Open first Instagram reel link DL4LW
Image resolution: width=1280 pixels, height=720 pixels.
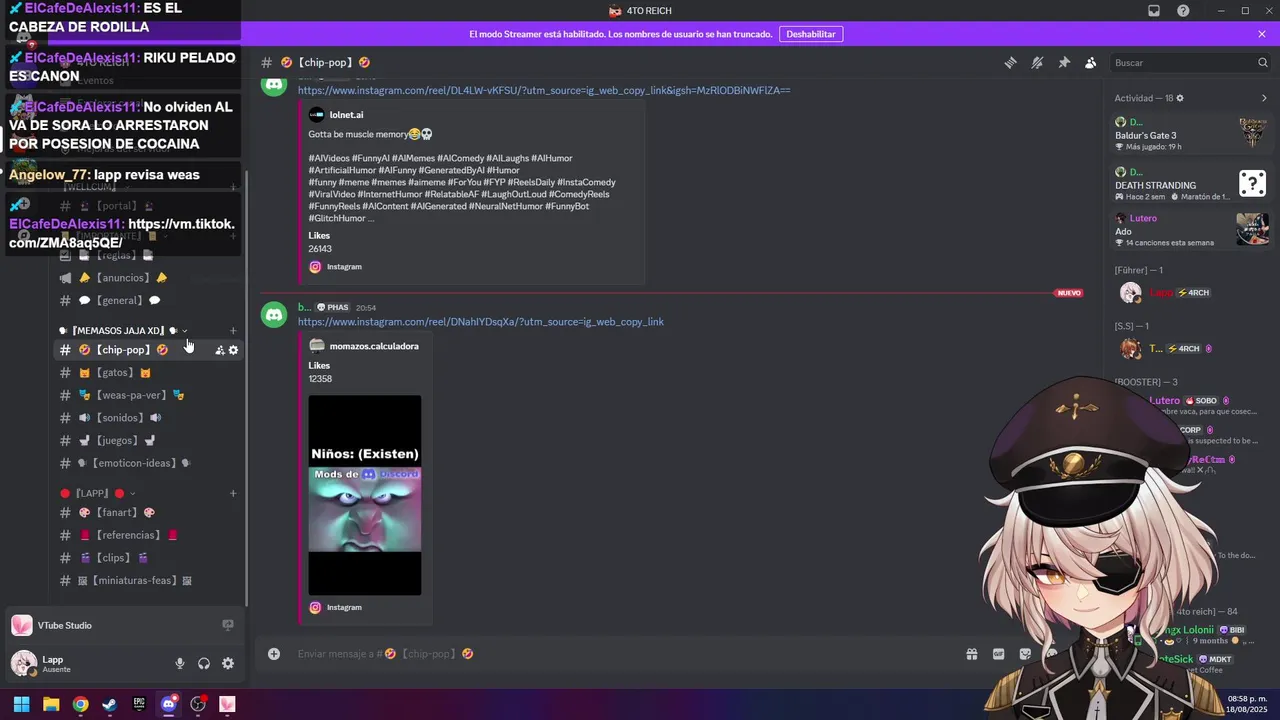pos(543,90)
